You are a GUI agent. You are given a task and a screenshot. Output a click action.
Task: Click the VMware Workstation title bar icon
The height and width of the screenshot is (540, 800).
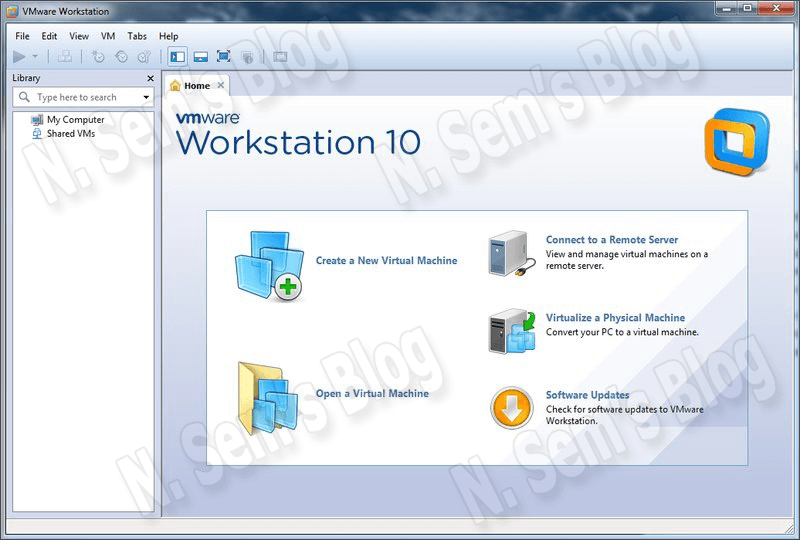pos(12,11)
